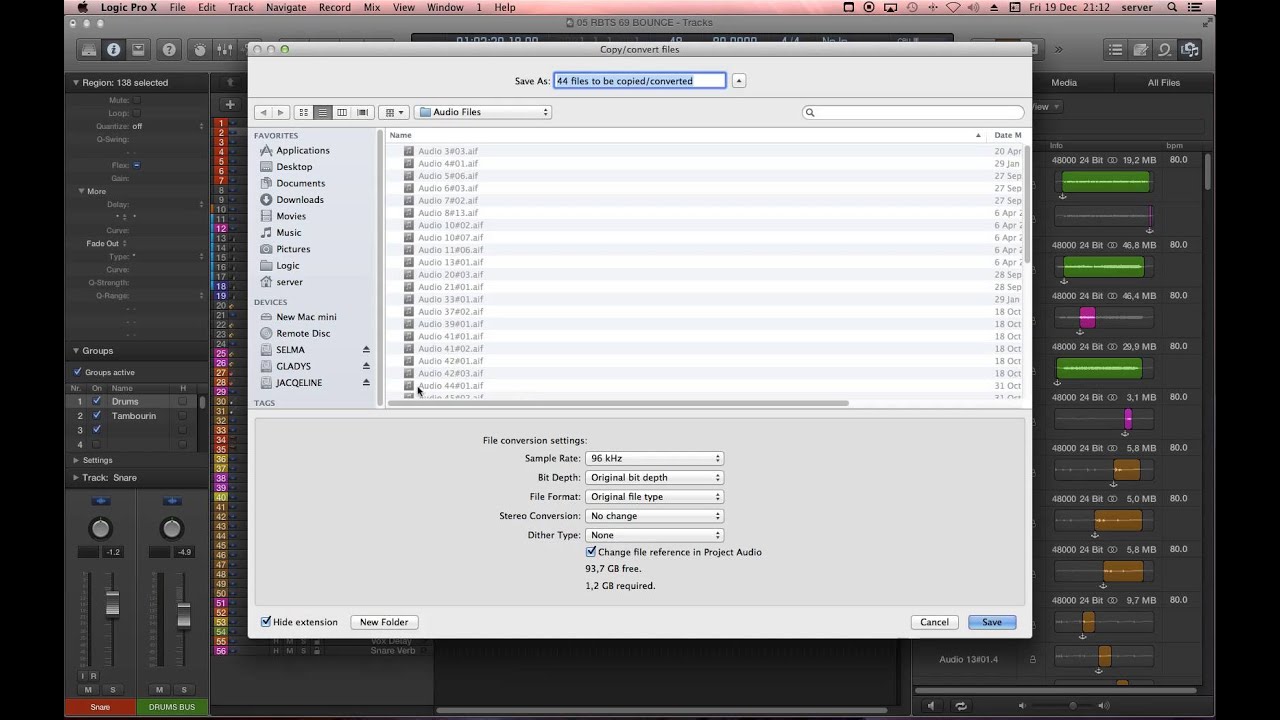Click the Save As filename field
This screenshot has height=720, width=1280.
[640, 81]
